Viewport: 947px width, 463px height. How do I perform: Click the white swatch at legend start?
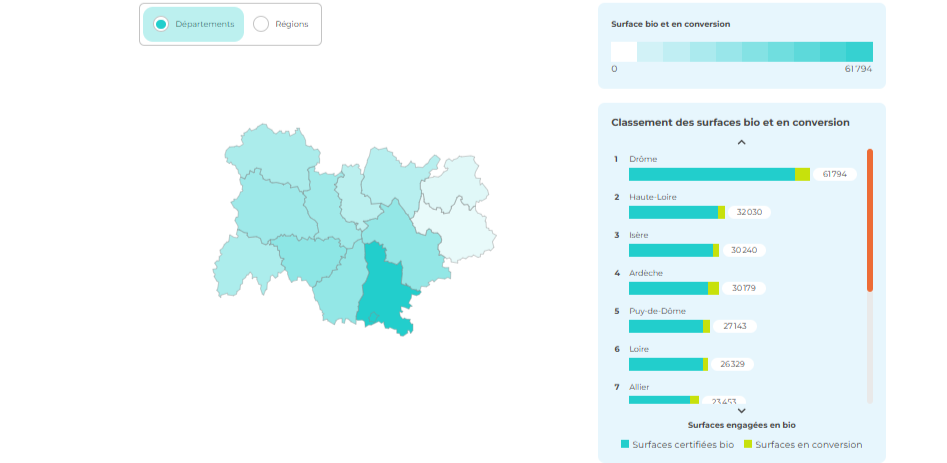[624, 52]
